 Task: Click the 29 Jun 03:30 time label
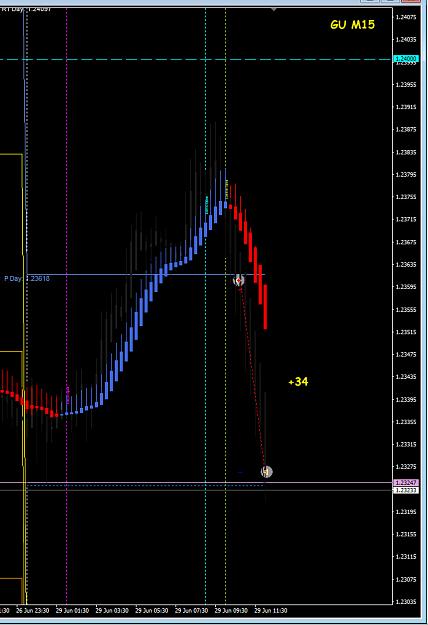(x=112, y=611)
